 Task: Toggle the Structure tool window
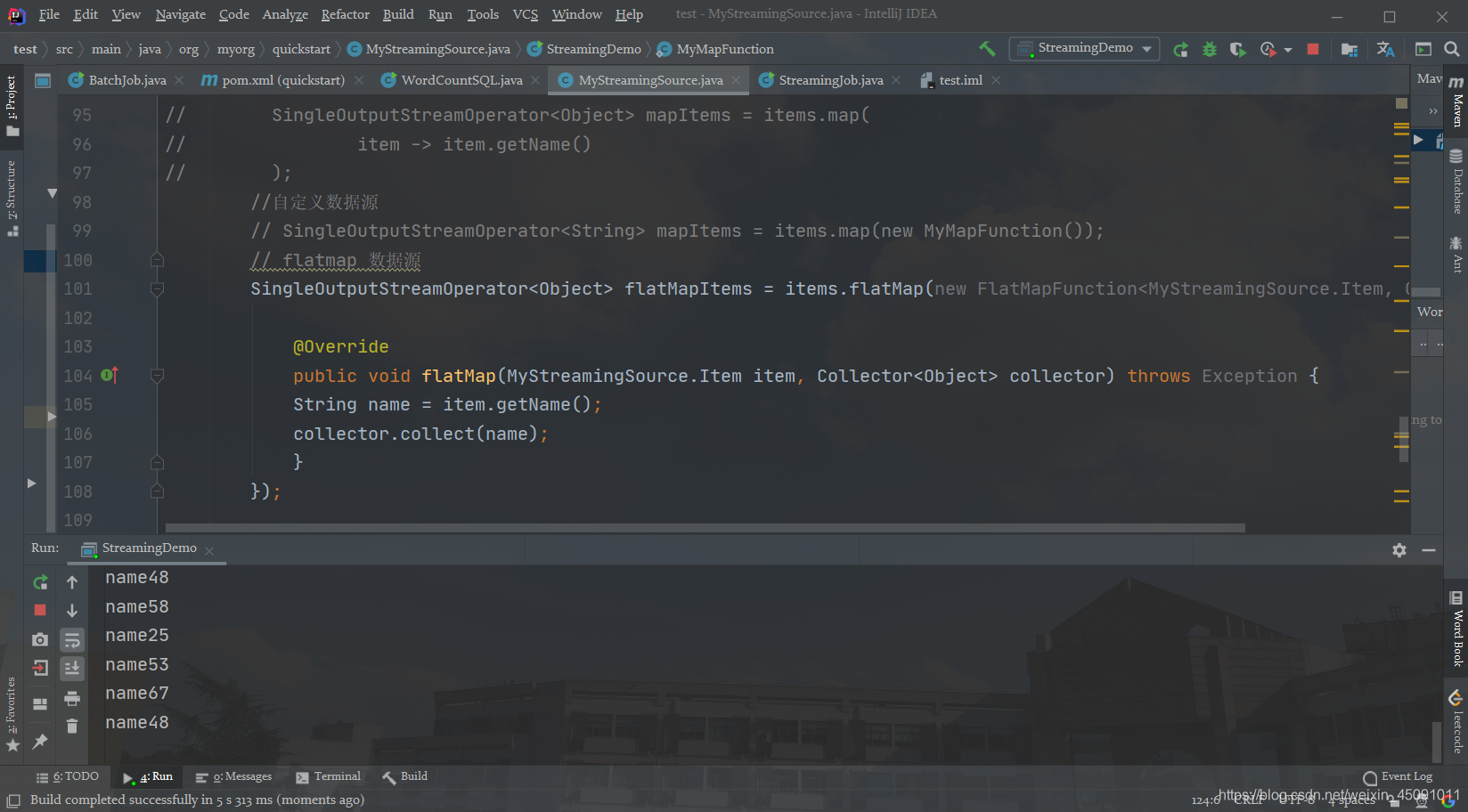click(x=12, y=198)
